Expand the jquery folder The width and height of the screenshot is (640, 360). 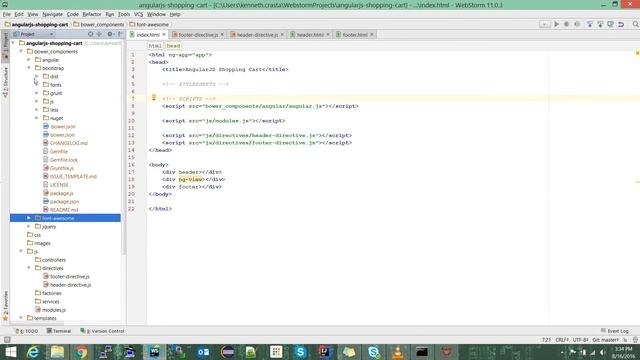coord(29,227)
